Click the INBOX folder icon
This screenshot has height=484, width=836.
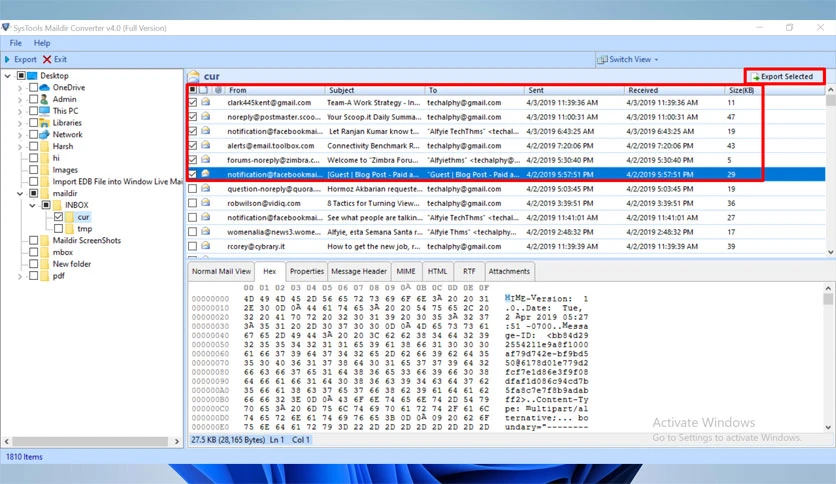[57, 205]
